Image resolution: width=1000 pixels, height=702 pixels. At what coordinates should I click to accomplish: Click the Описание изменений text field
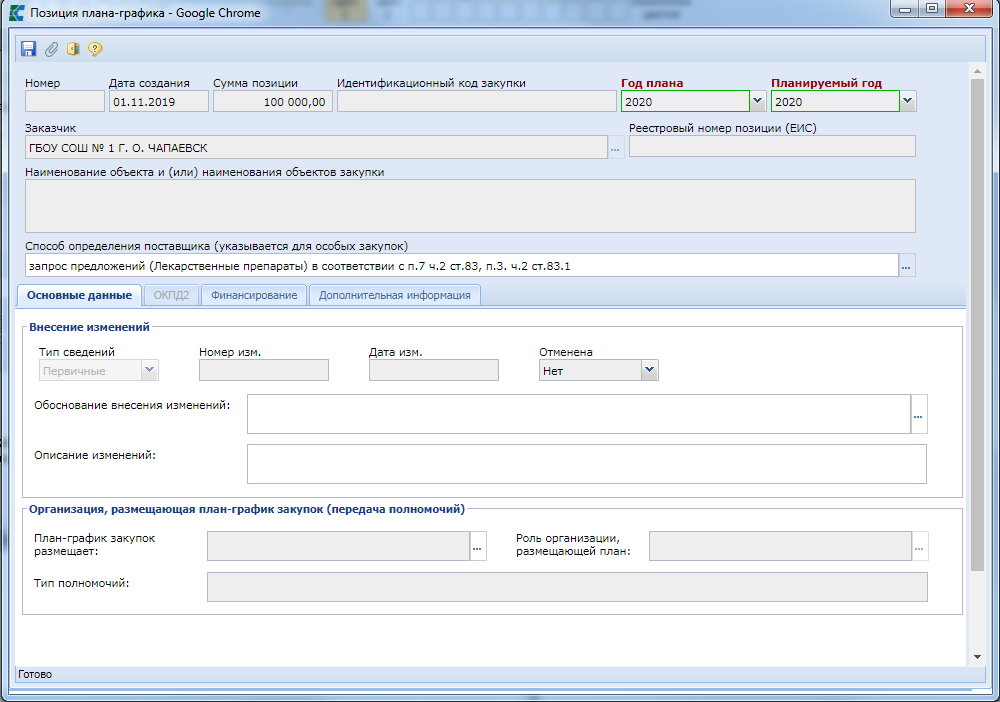click(x=586, y=464)
